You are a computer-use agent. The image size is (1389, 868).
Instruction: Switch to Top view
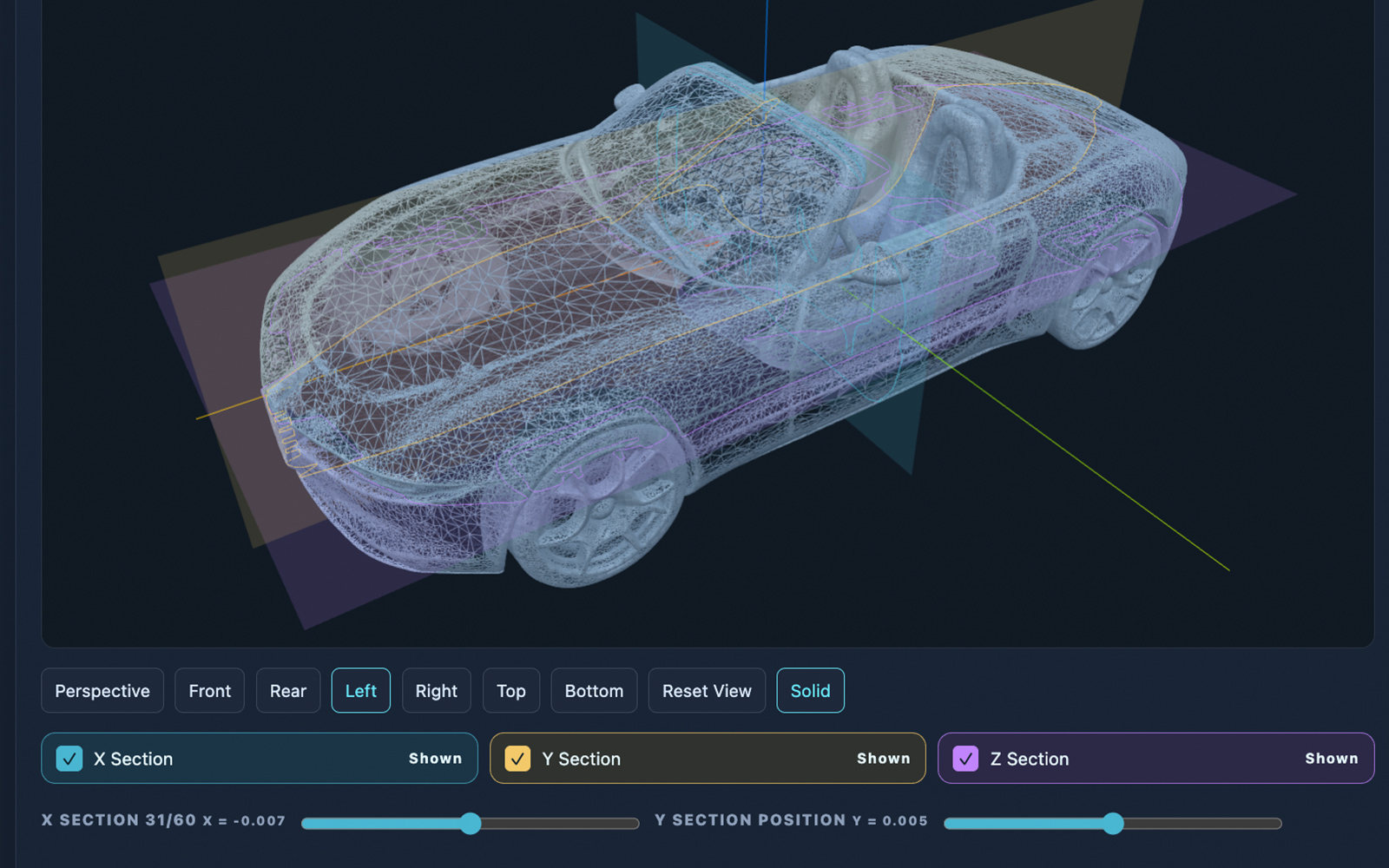pyautogui.click(x=511, y=691)
